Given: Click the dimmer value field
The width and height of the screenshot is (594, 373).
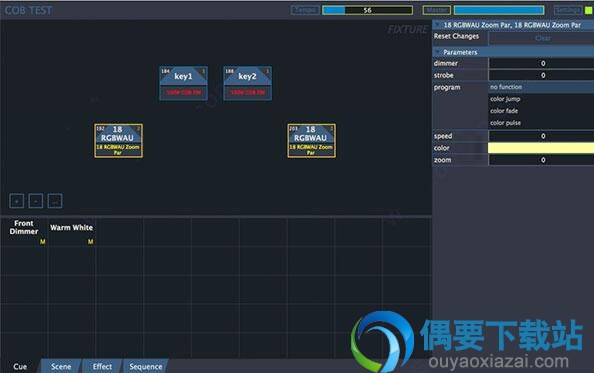Looking at the screenshot, I should [542, 63].
